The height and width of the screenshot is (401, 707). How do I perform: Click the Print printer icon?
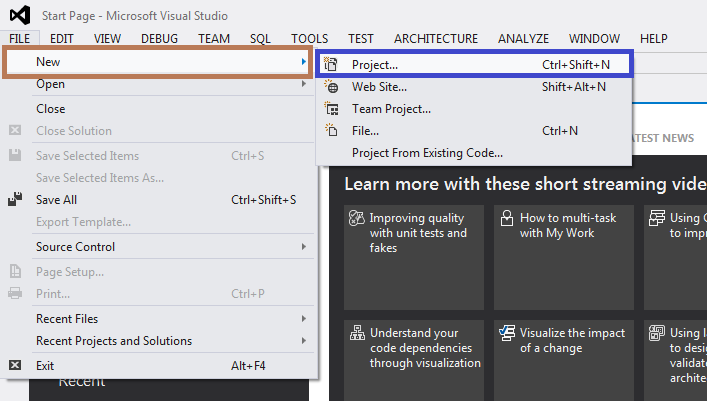15,294
